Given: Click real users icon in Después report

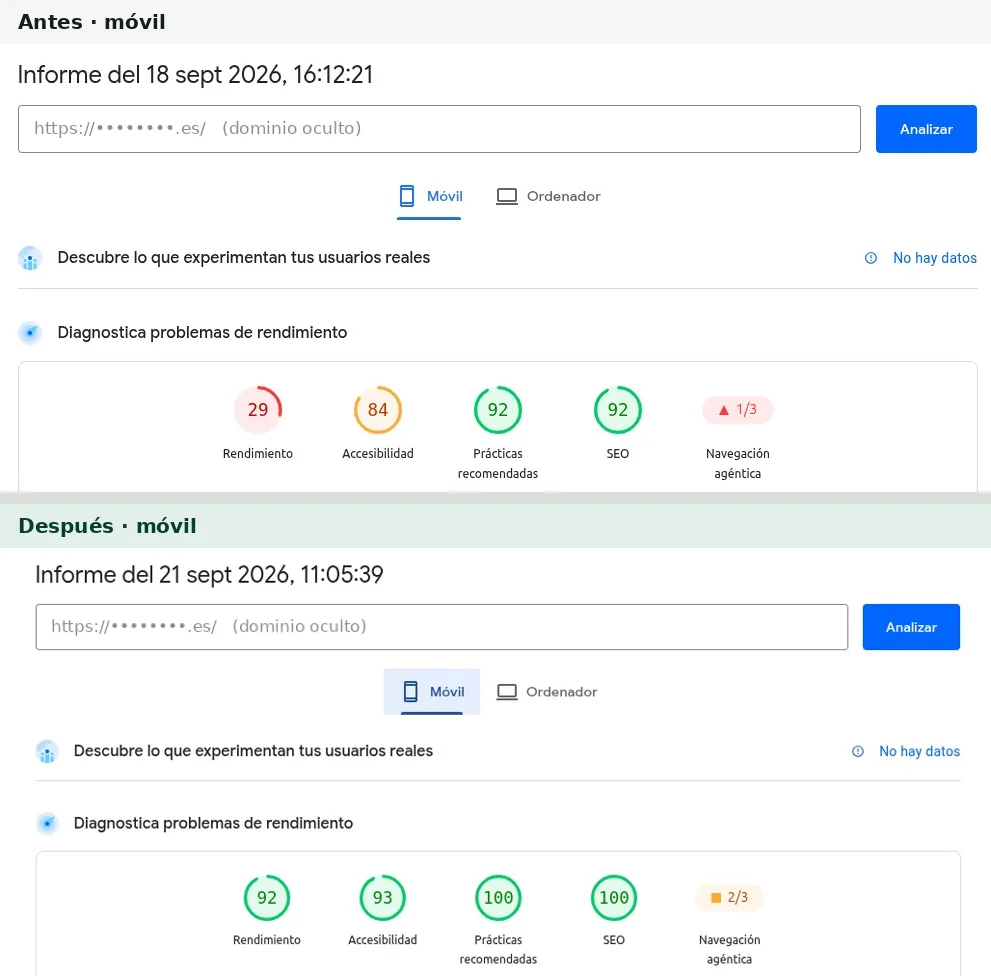Looking at the screenshot, I should click(47, 752).
